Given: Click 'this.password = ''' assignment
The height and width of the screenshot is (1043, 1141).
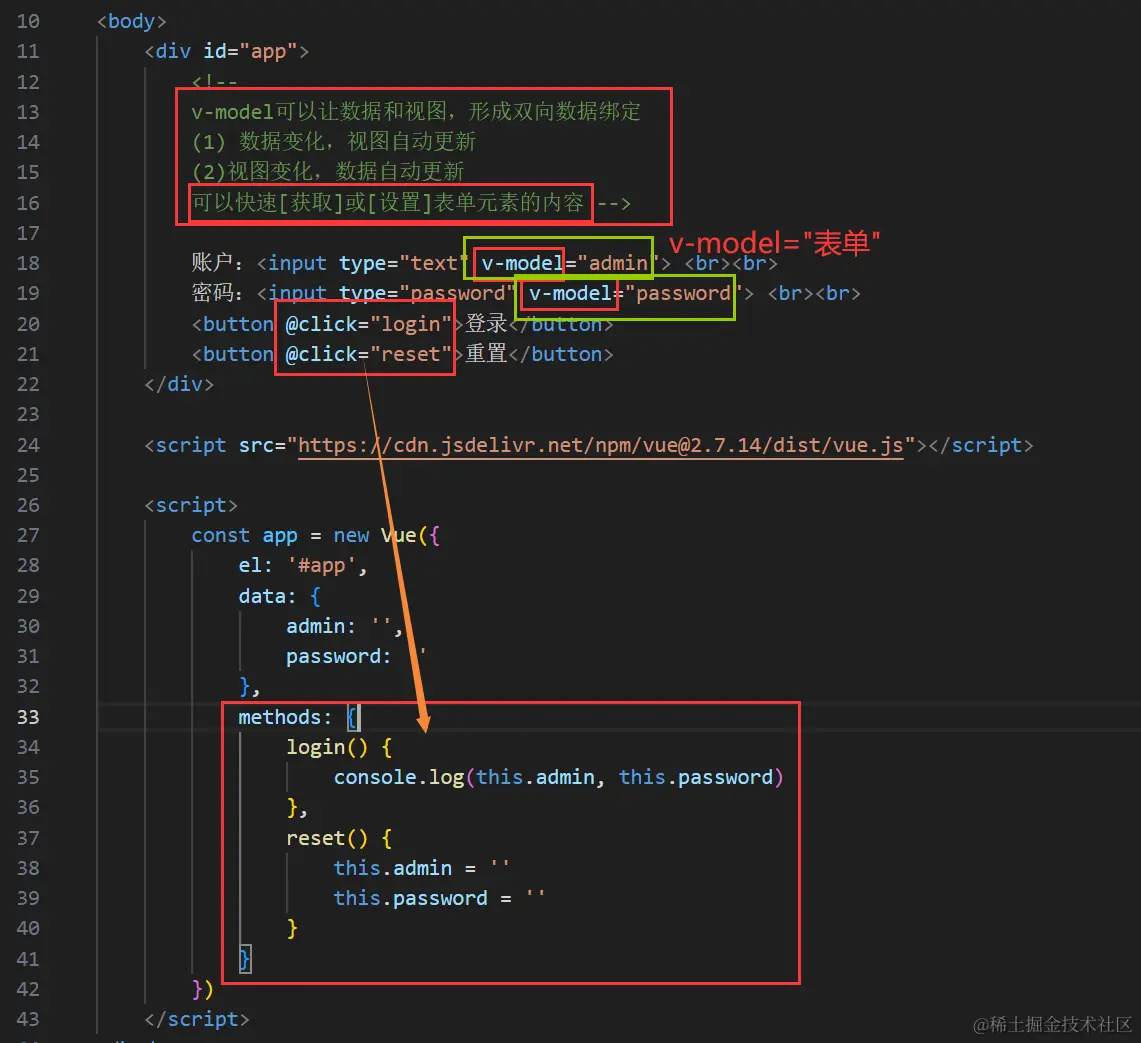Looking at the screenshot, I should pos(439,898).
